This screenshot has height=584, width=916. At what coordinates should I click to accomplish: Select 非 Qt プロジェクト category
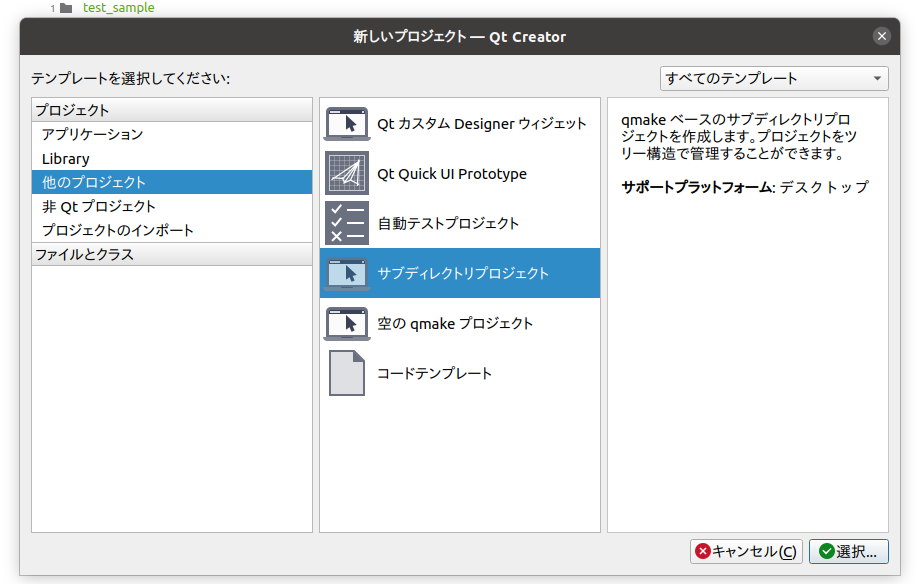tap(172, 206)
